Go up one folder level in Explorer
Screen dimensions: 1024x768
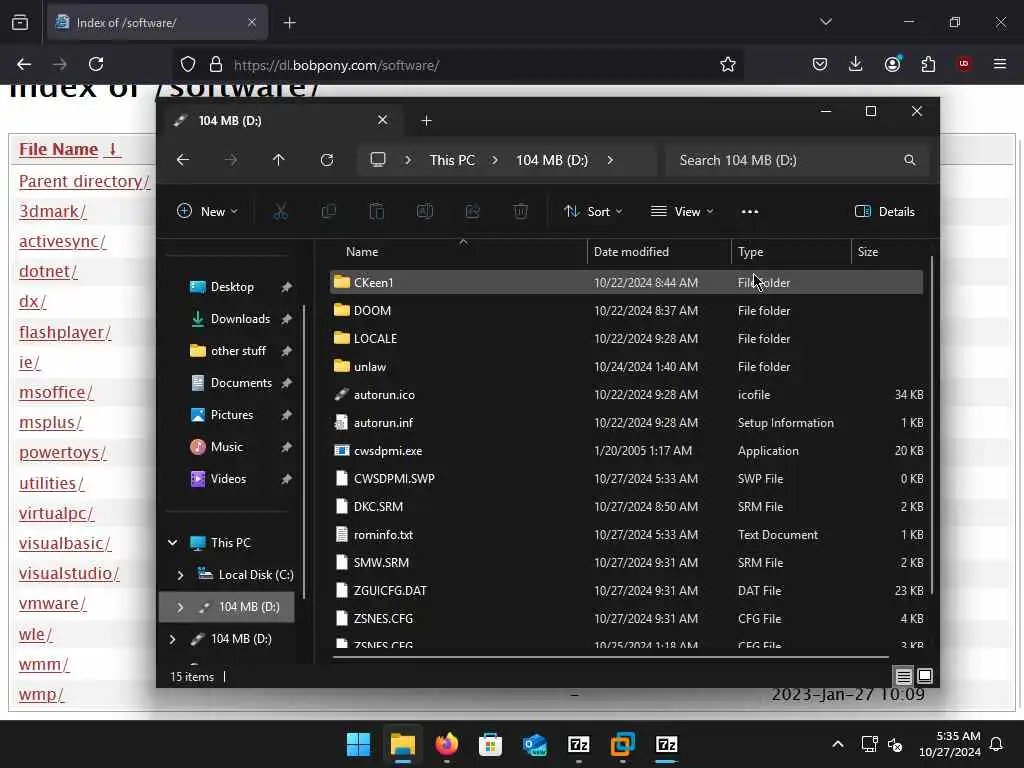click(x=279, y=160)
